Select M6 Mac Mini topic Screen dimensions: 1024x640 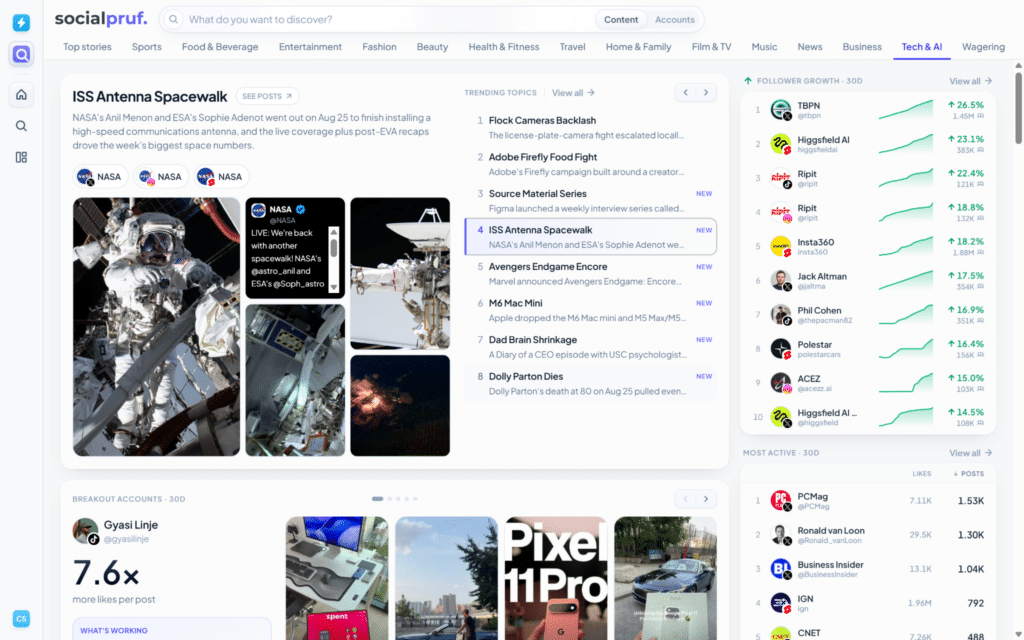[x=590, y=310]
